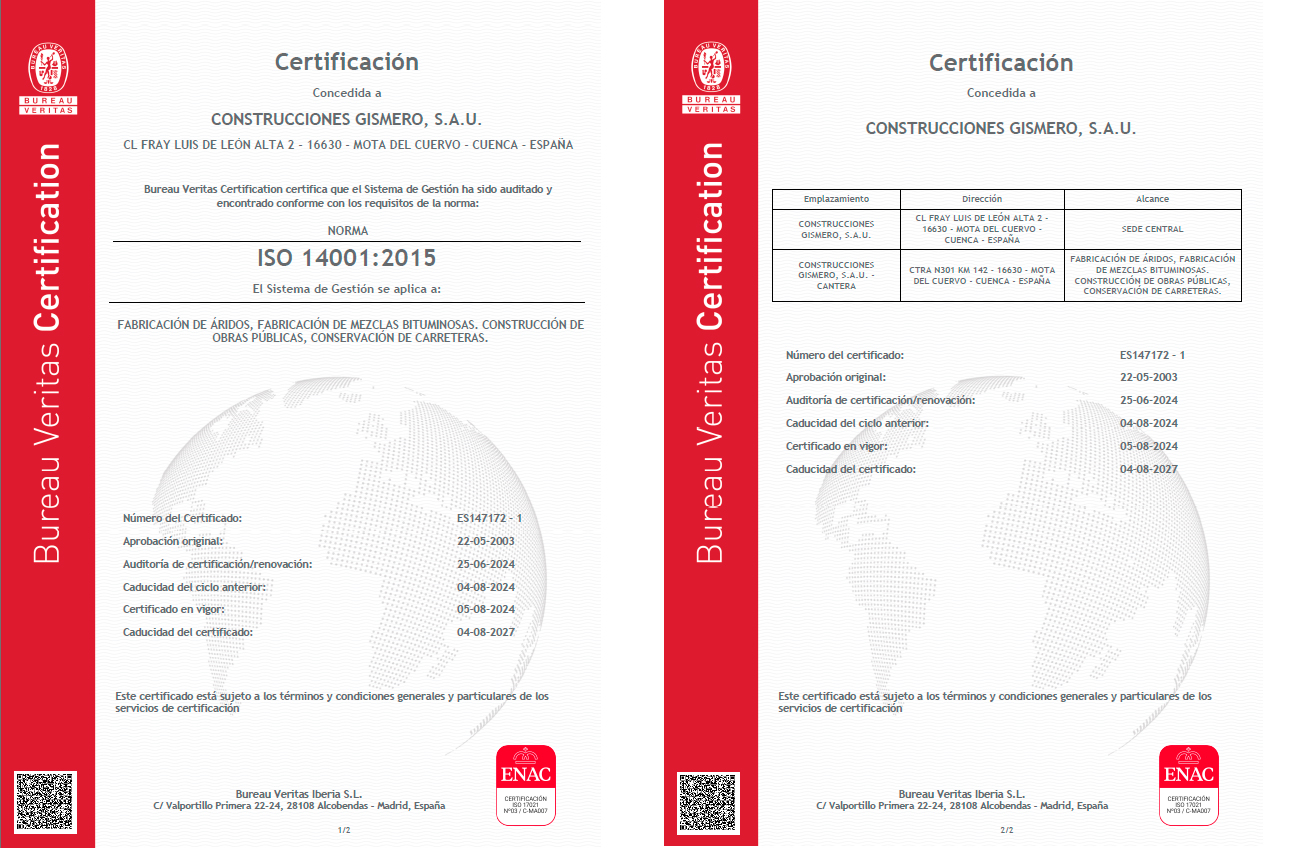Select the Emplazamiento table column header
The height and width of the screenshot is (848, 1301).
point(836,199)
